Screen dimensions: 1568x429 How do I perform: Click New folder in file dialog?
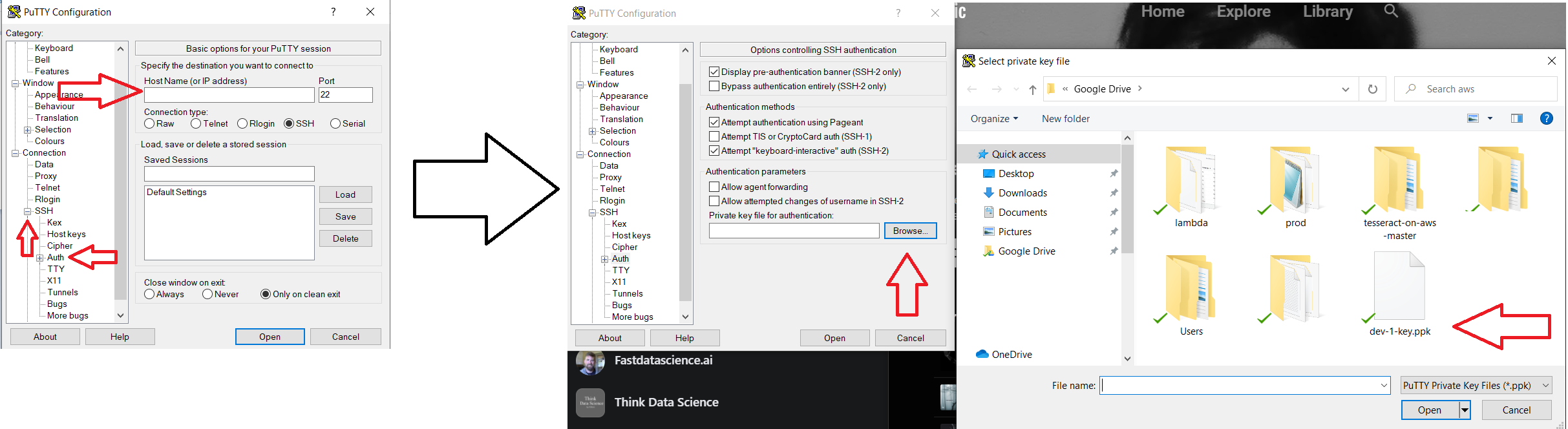click(1065, 118)
